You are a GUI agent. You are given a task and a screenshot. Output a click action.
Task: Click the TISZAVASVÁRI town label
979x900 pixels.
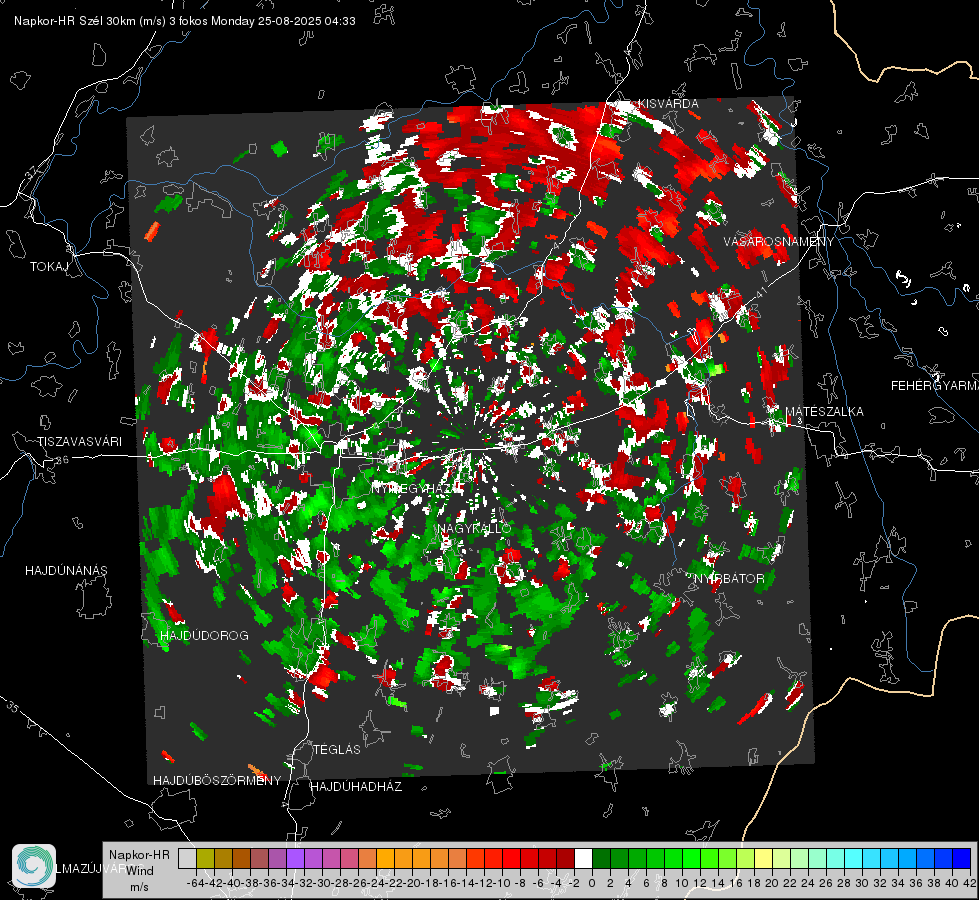(x=79, y=442)
